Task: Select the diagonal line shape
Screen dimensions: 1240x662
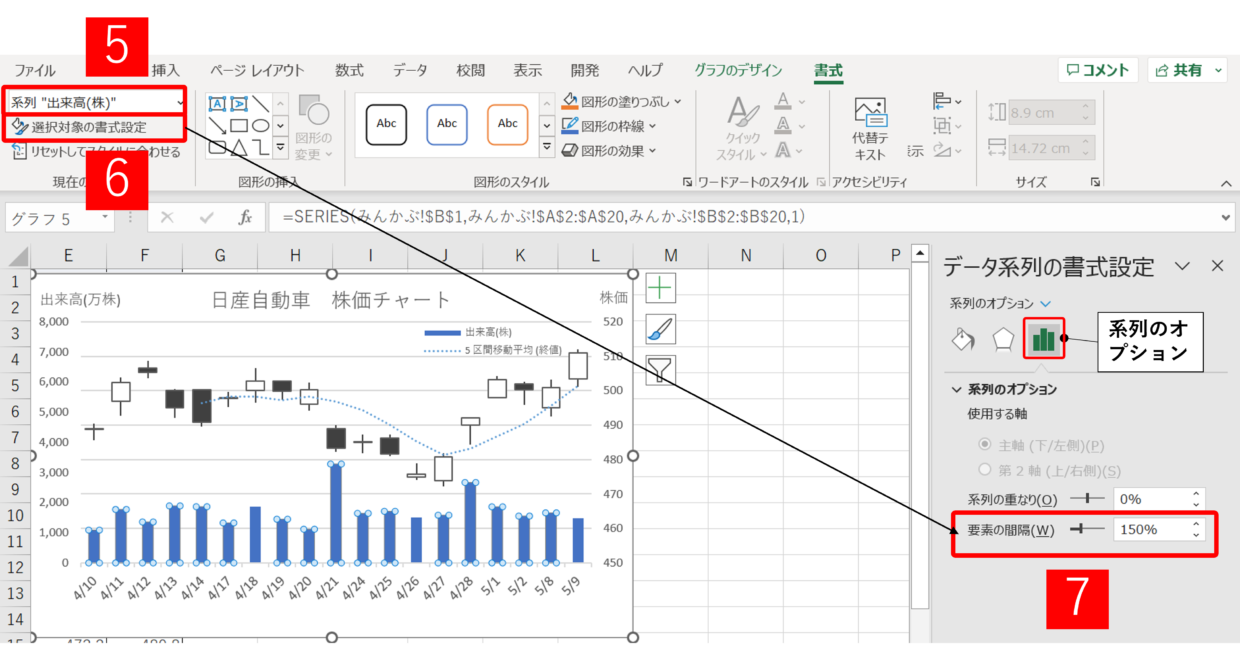Action: coord(261,104)
